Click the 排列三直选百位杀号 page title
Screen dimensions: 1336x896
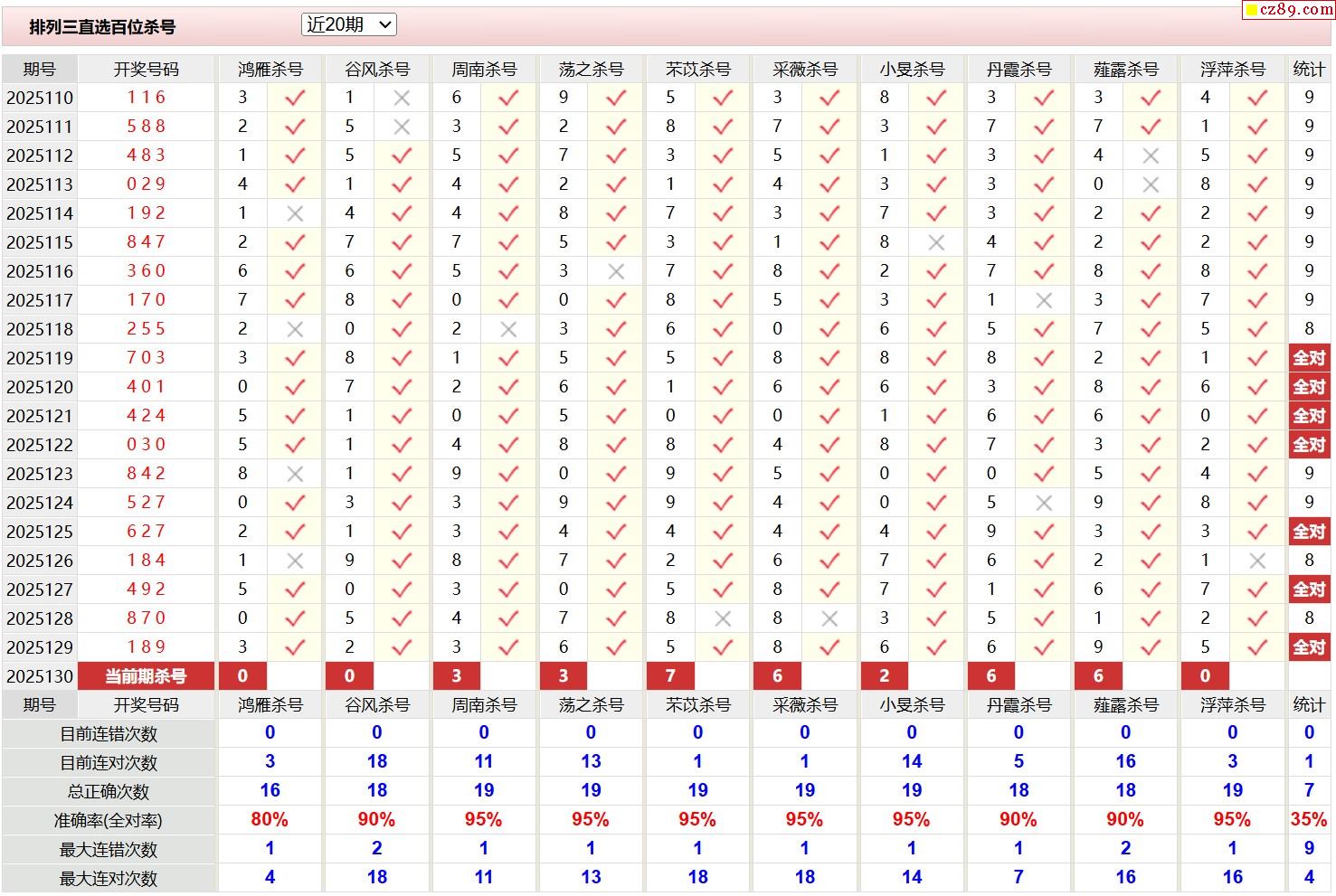pyautogui.click(x=102, y=27)
